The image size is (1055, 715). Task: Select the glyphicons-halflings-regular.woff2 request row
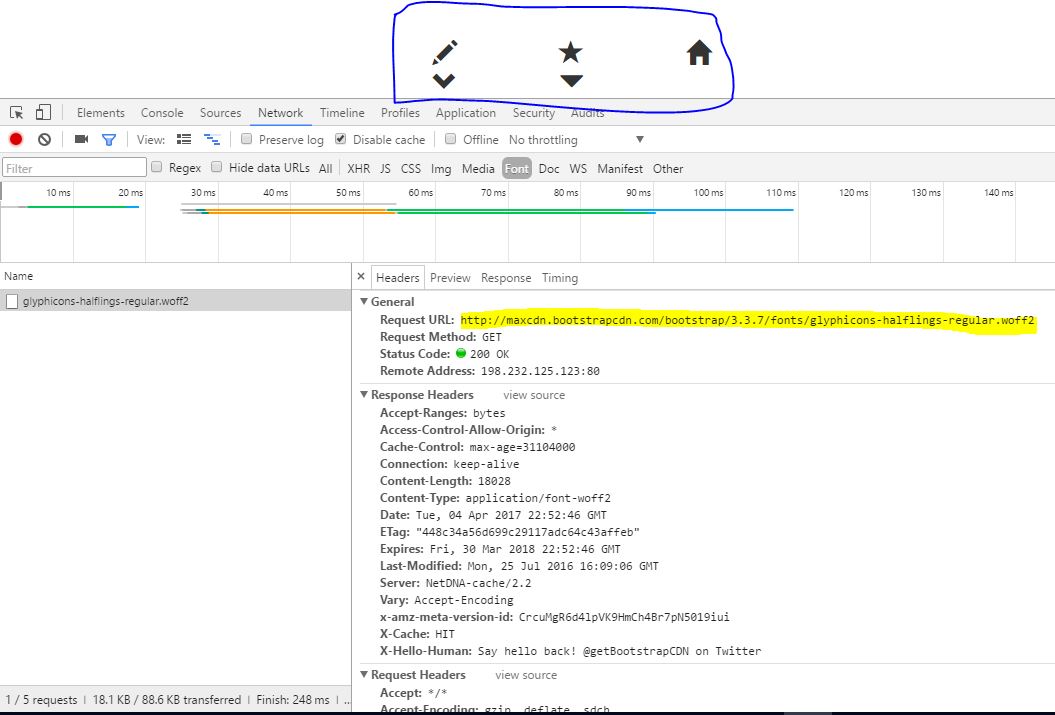point(105,301)
